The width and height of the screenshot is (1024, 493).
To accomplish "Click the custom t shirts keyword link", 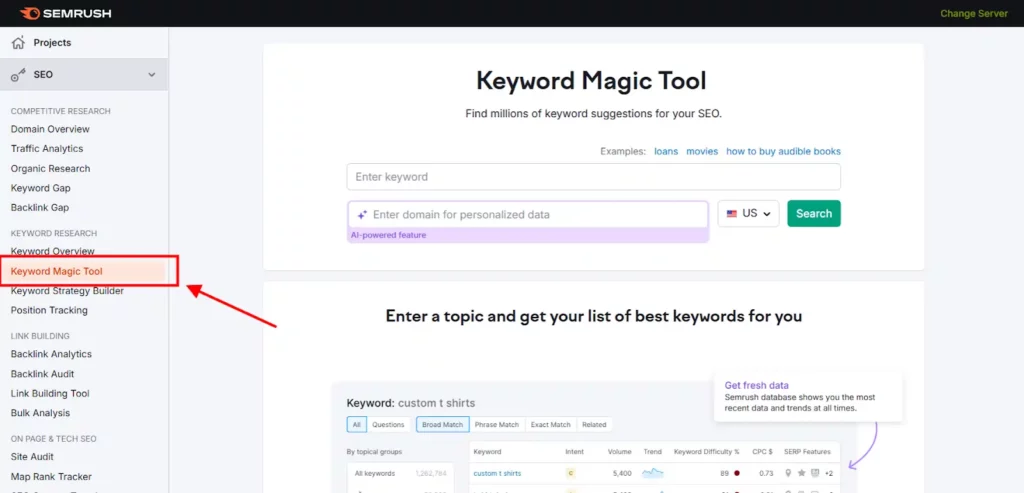I will pos(497,473).
